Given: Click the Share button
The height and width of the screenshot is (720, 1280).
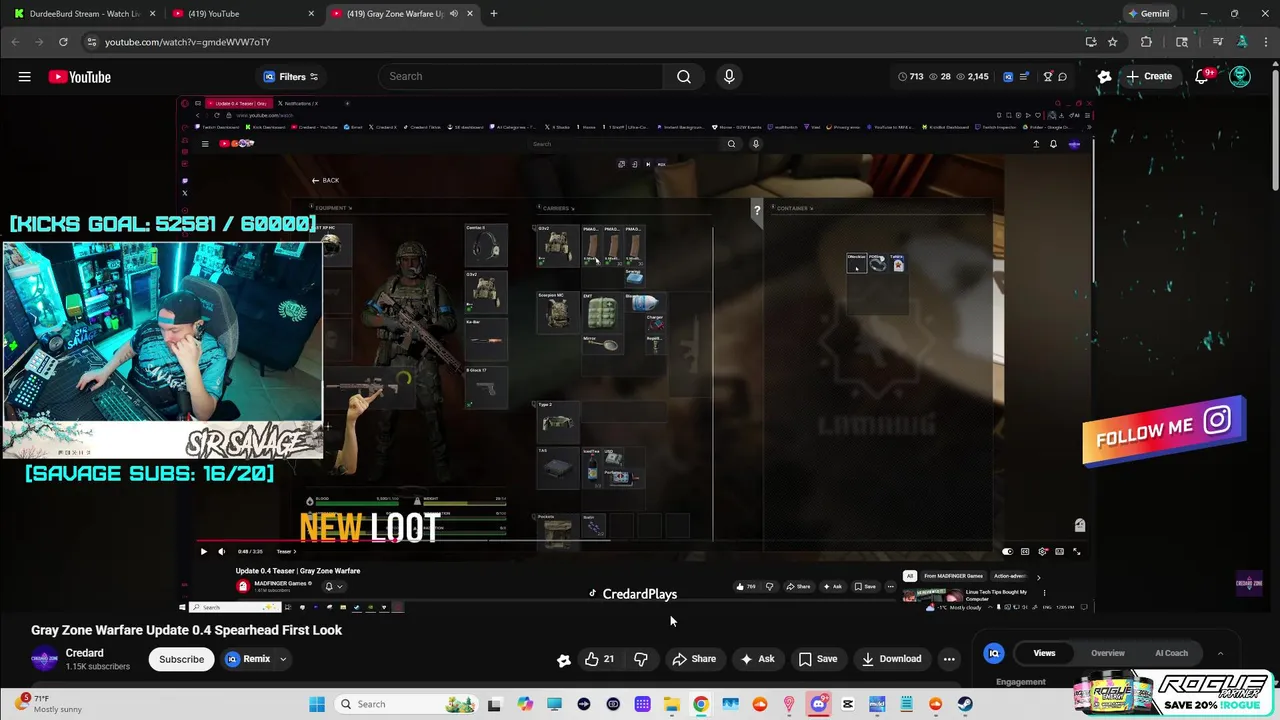Looking at the screenshot, I should point(694,659).
